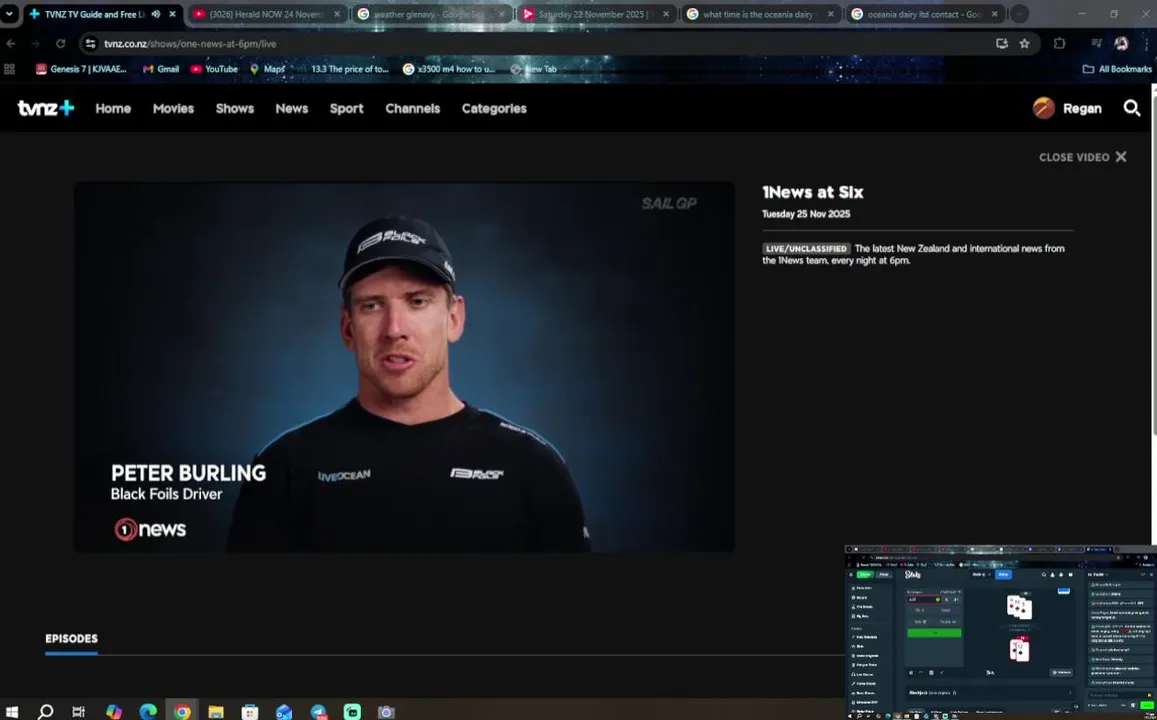Open the Stake blackjack picture-in-picture window
This screenshot has height=720, width=1157.
click(1001, 632)
